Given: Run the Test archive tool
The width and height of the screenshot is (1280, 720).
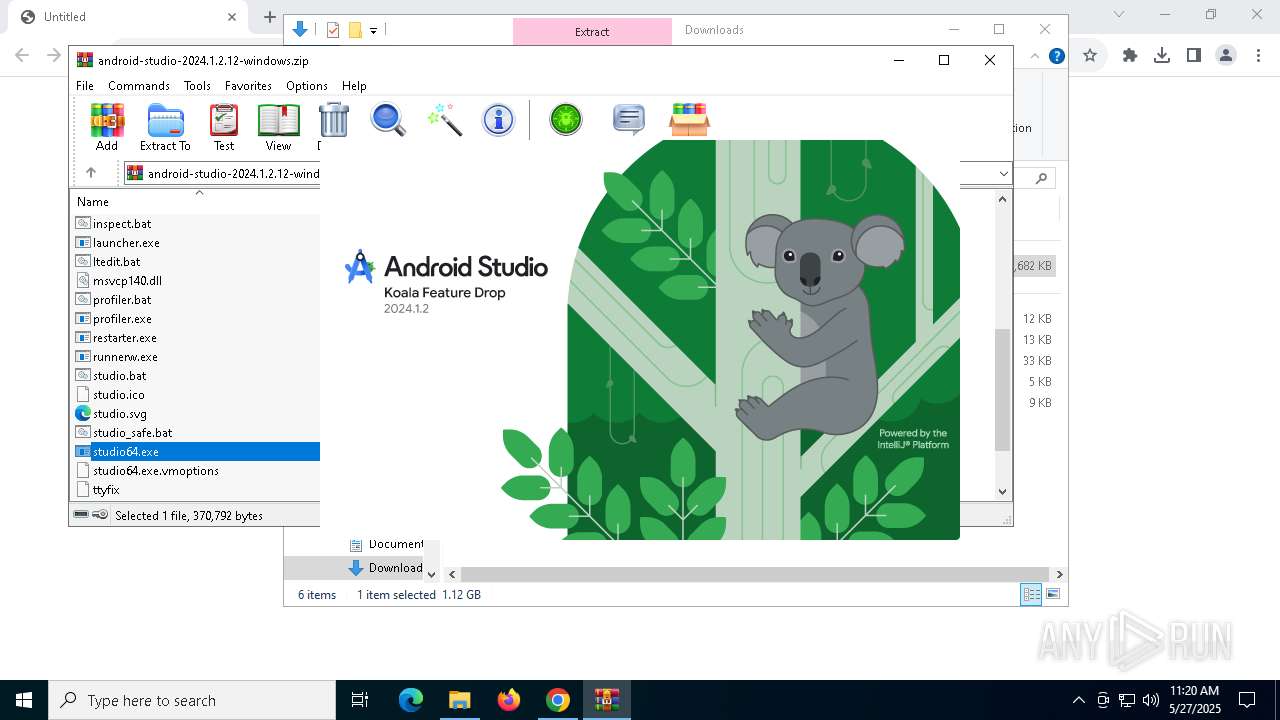Looking at the screenshot, I should [224, 128].
